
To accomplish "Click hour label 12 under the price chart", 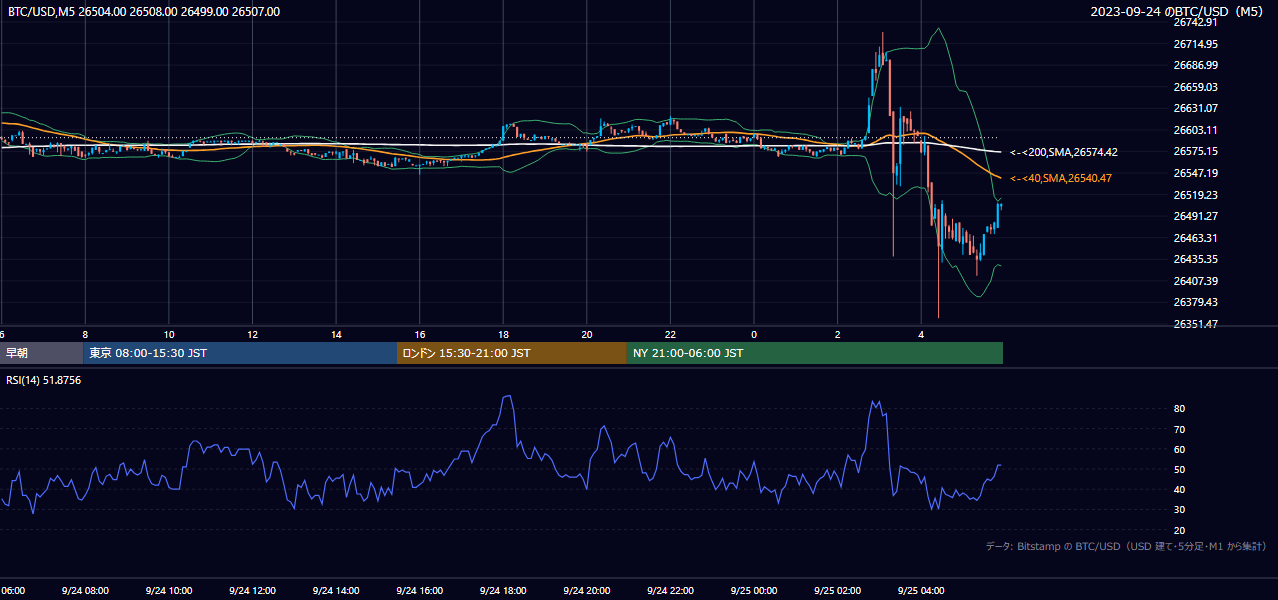I will pyautogui.click(x=253, y=334).
